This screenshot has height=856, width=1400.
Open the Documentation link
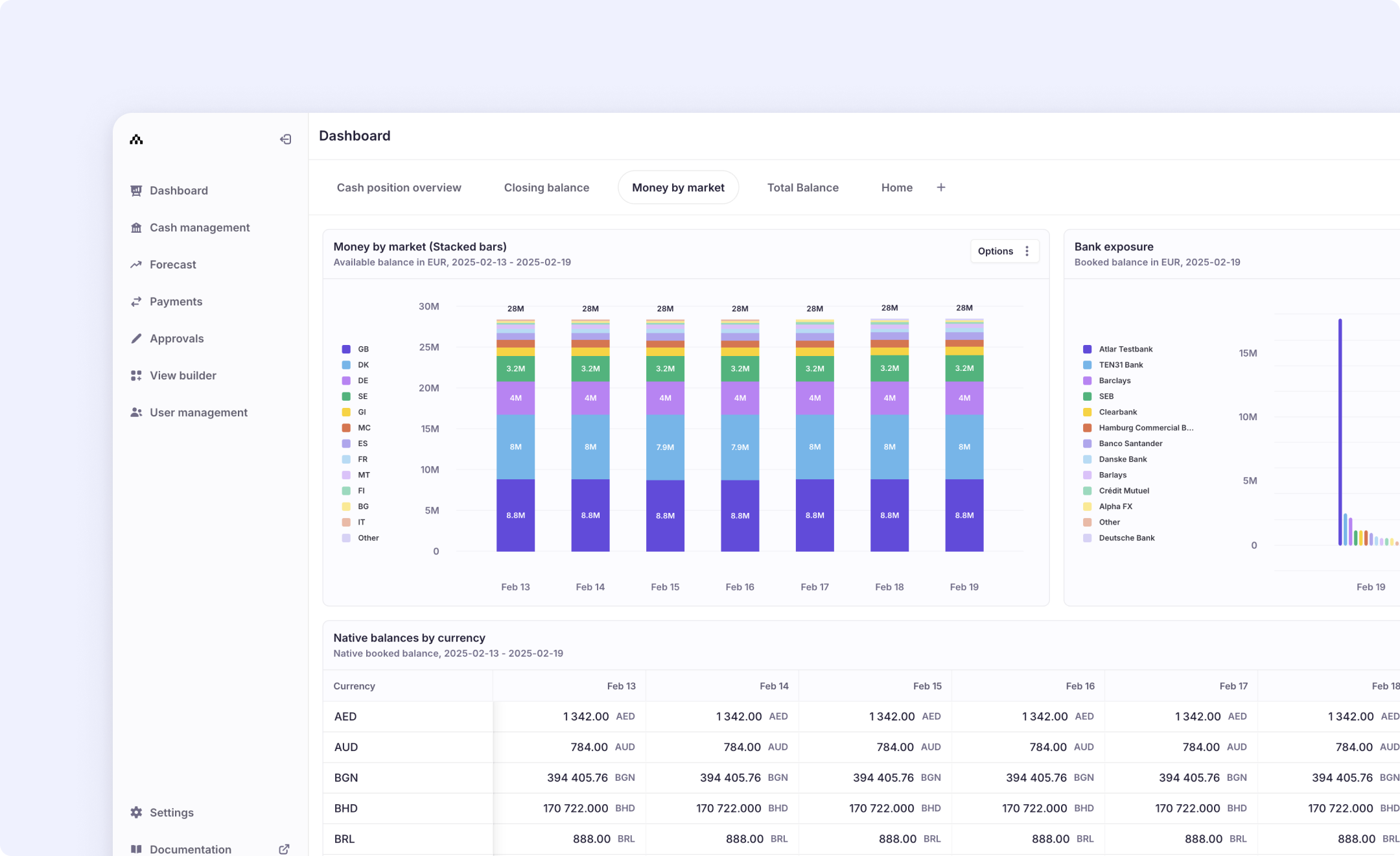pos(190,850)
